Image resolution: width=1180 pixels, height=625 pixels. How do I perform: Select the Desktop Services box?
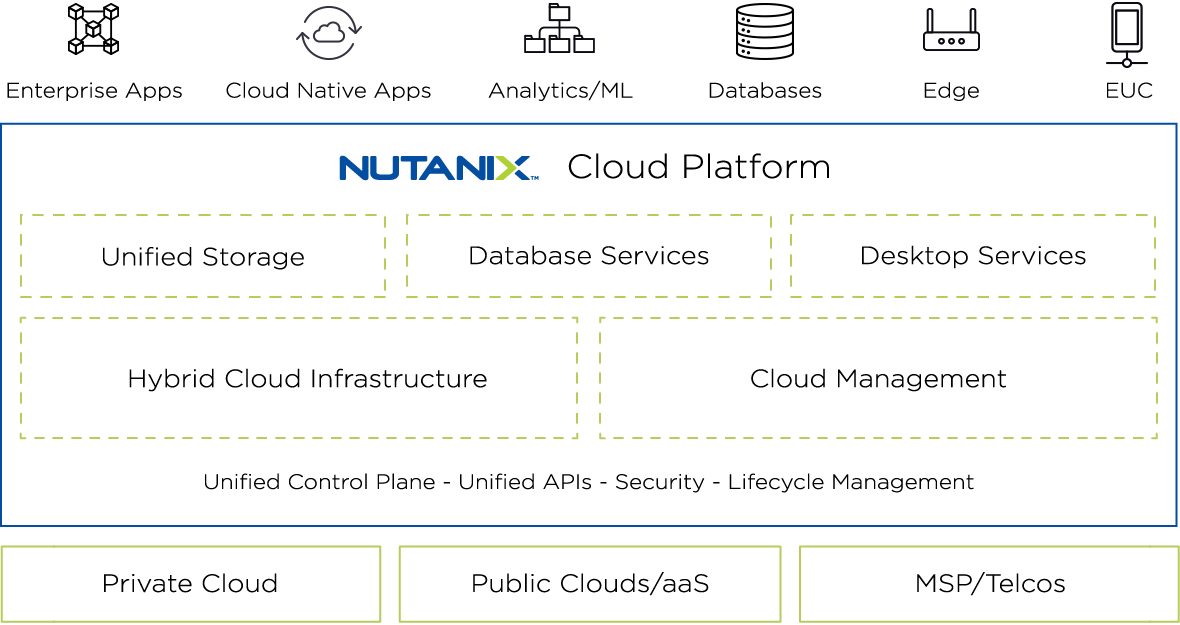click(973, 256)
